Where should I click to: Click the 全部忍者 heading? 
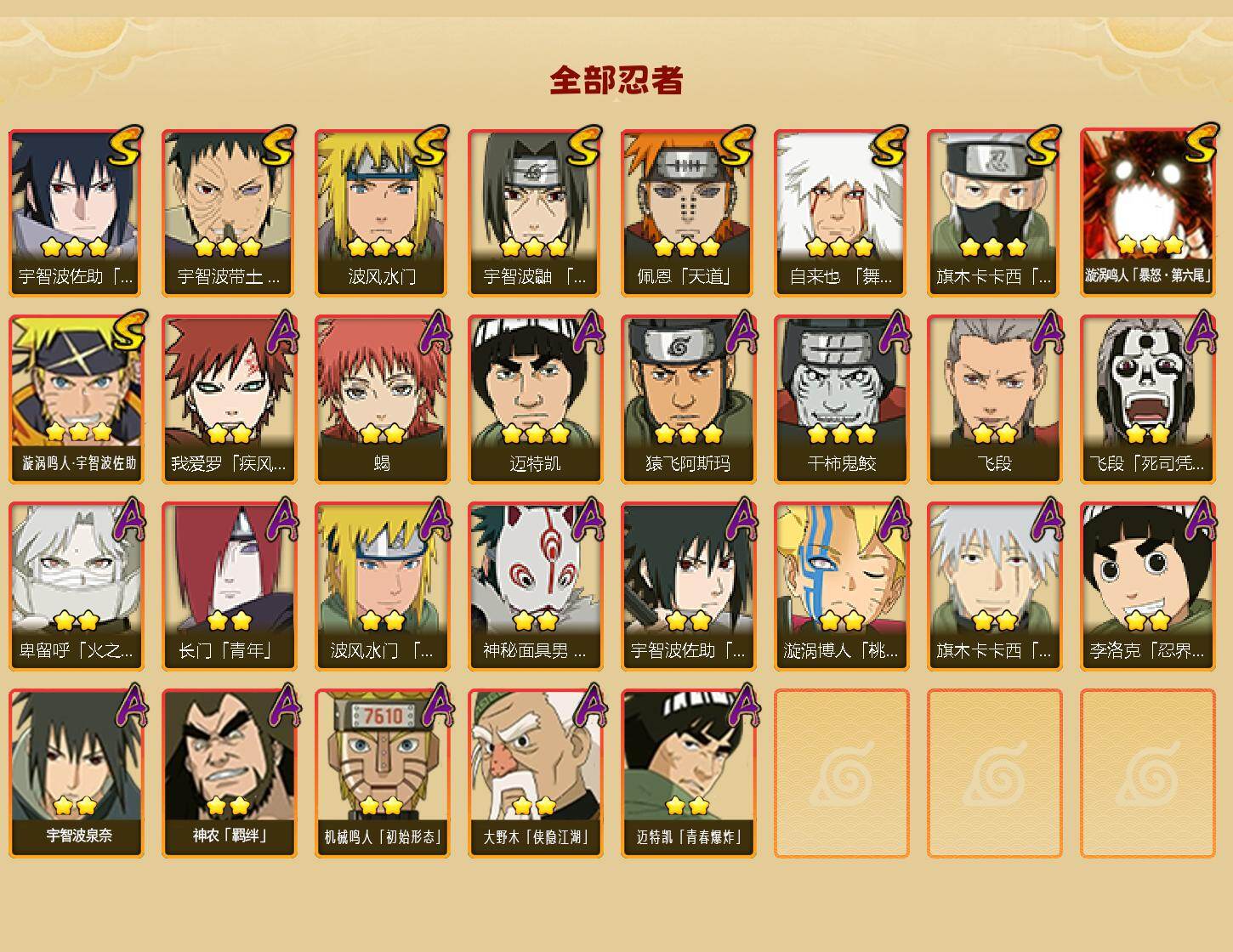pos(616,80)
